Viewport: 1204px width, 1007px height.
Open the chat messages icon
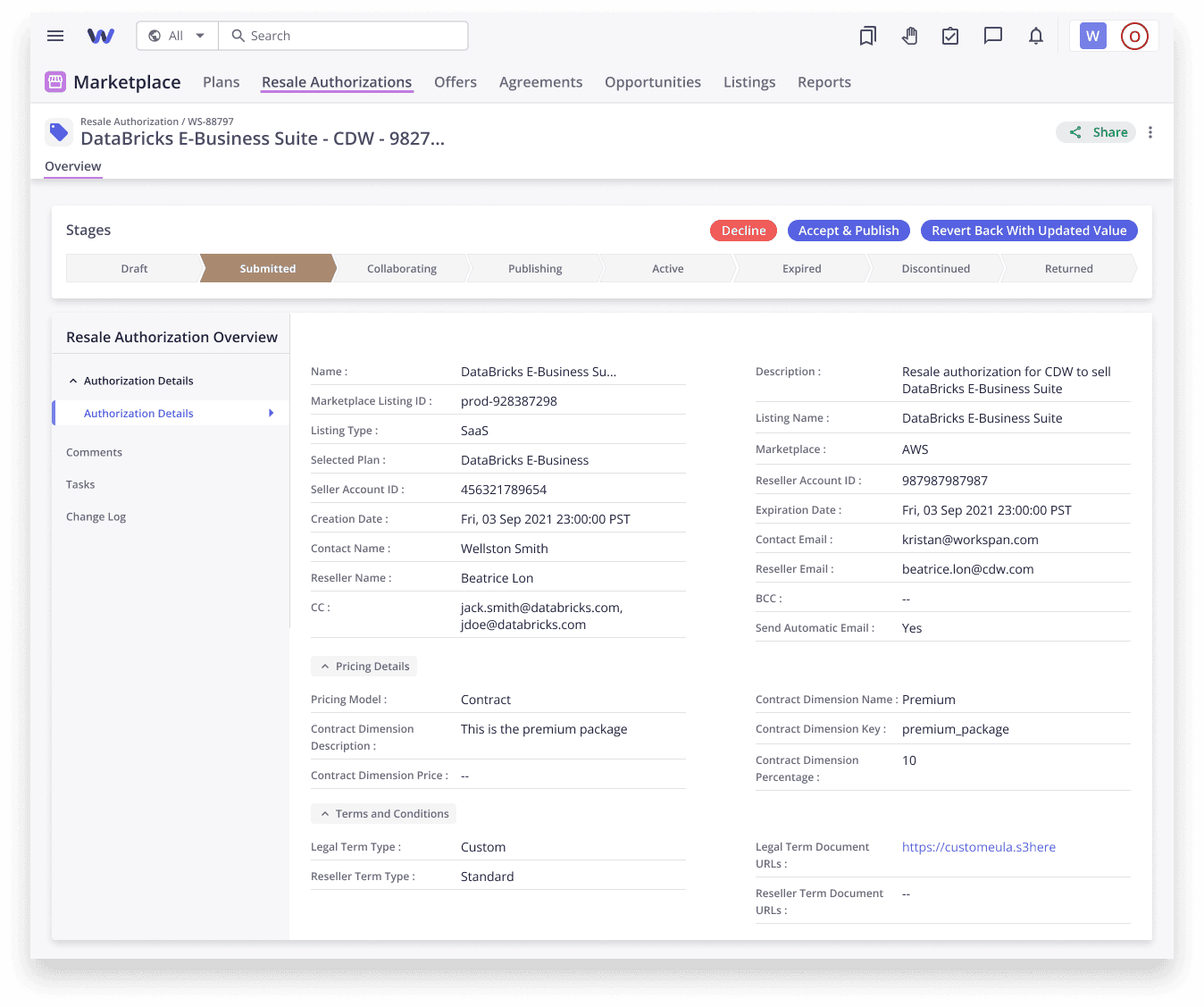pyautogui.click(x=992, y=36)
